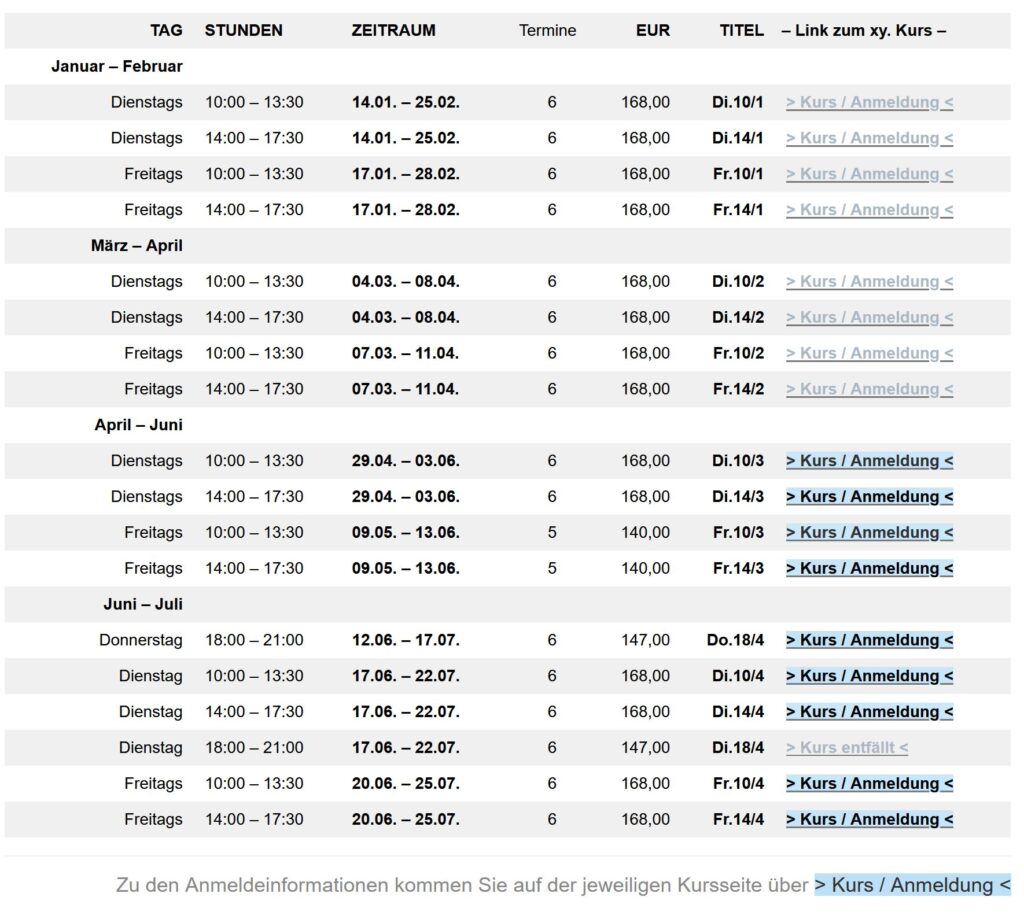The height and width of the screenshot is (919, 1024).
Task: Follow the registration link for Di.14/2
Action: (x=869, y=318)
